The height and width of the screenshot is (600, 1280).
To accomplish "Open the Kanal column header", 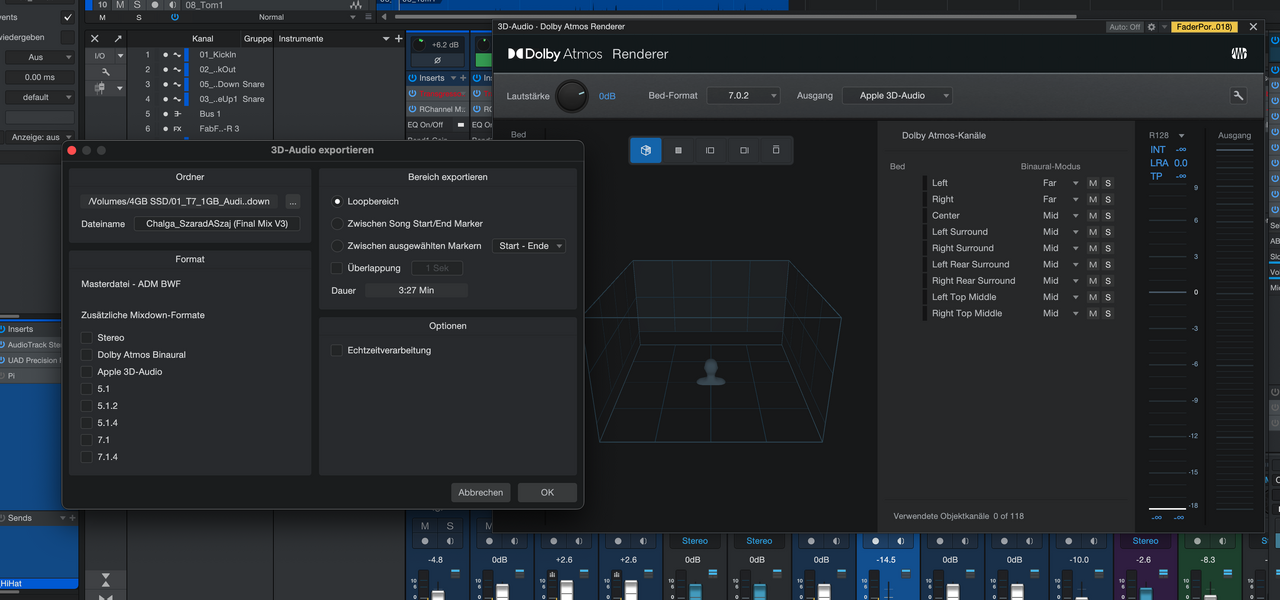I will click(203, 39).
